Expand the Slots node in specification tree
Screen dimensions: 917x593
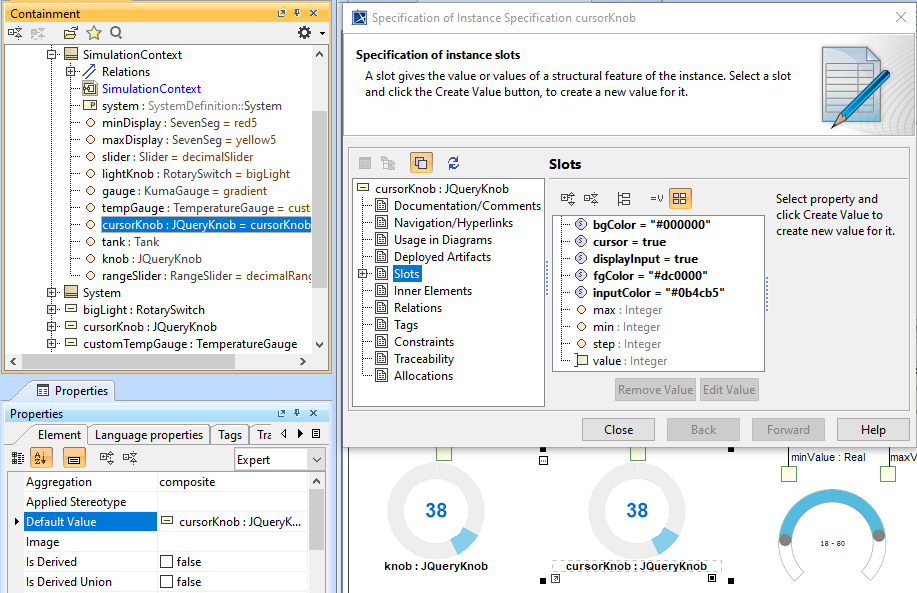[364, 274]
